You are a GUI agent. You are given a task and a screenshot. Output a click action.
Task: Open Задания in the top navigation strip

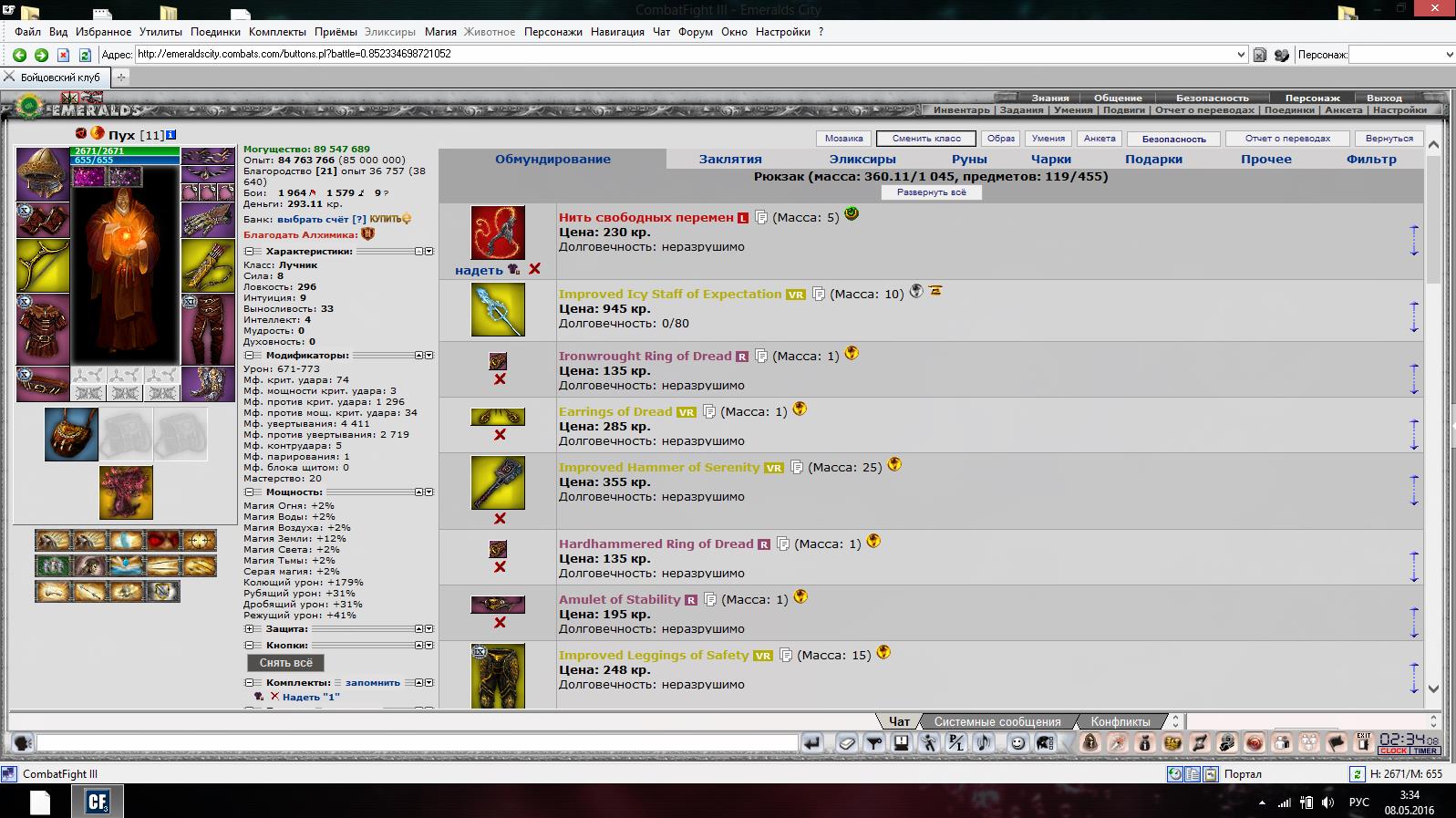(x=1021, y=109)
